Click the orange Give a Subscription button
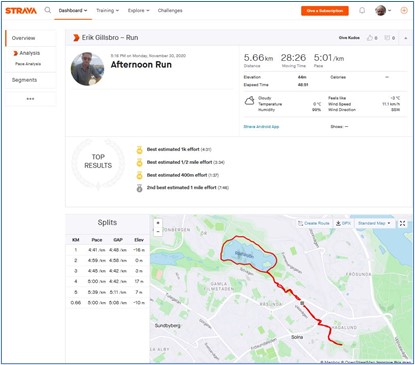Viewport: 415px width, 365px height. (325, 11)
